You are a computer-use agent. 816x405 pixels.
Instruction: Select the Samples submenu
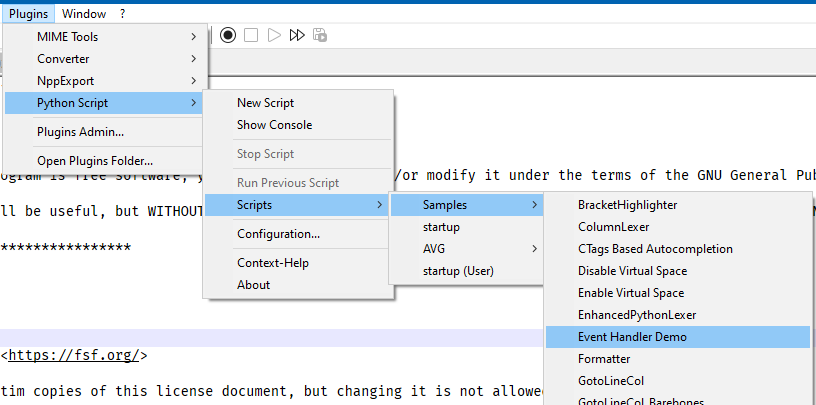[467, 205]
